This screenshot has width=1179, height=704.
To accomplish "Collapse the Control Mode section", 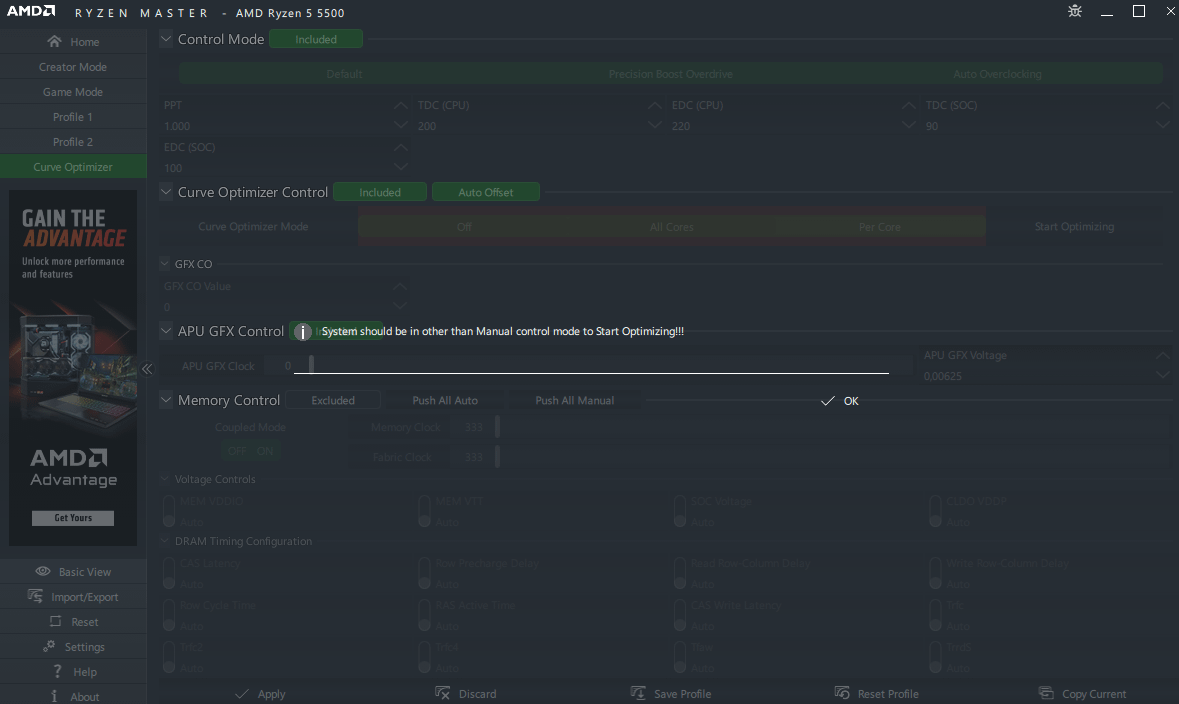I will (166, 38).
